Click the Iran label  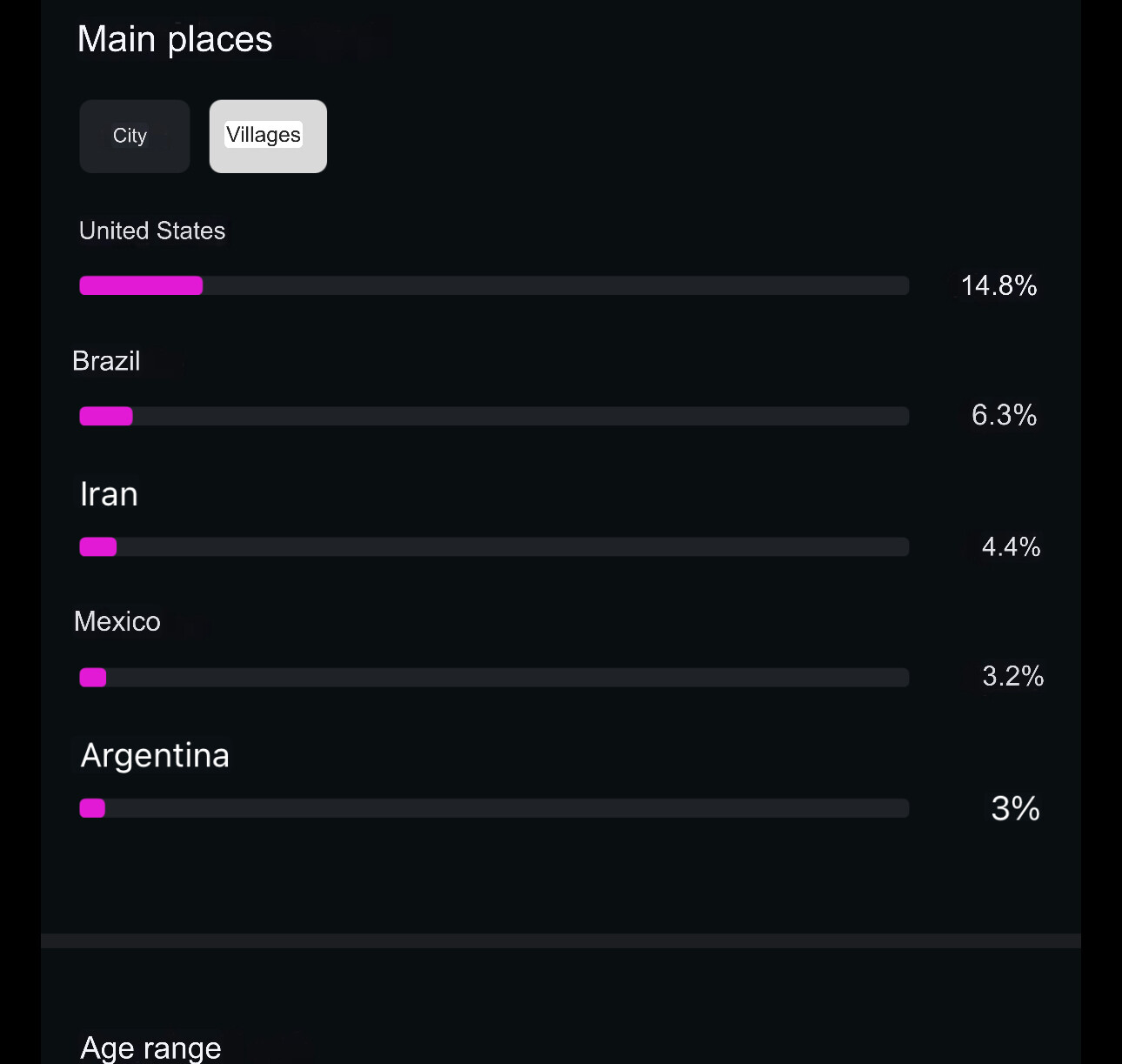coord(109,494)
